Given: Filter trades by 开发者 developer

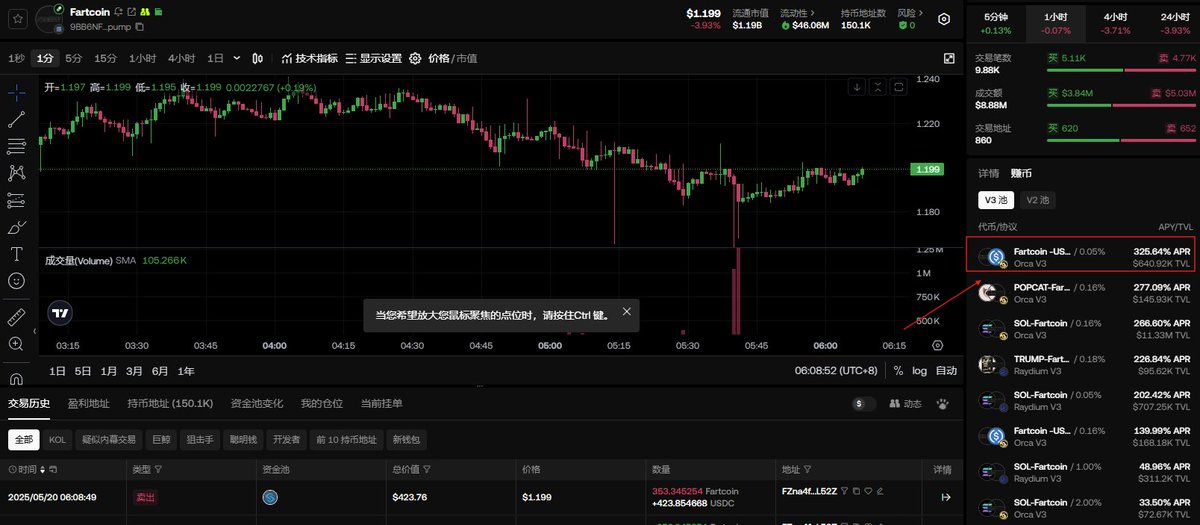Looking at the screenshot, I should 286,439.
